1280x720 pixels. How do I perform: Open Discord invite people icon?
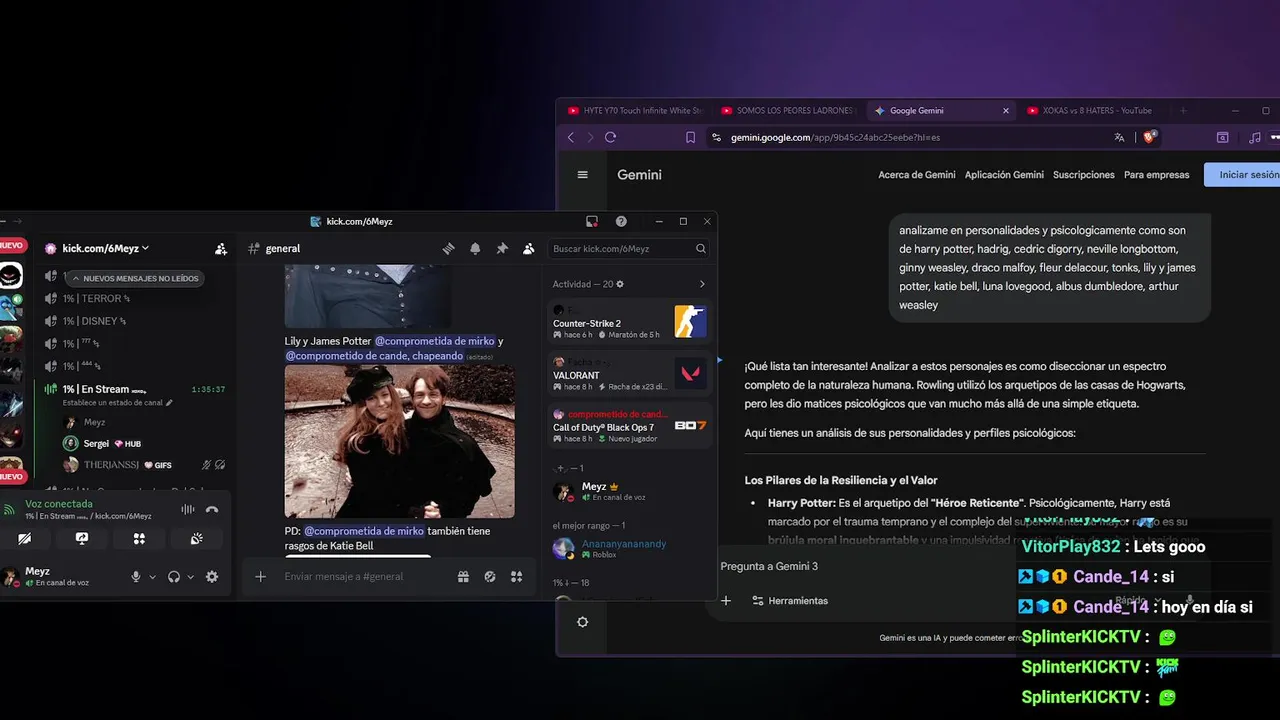point(221,249)
